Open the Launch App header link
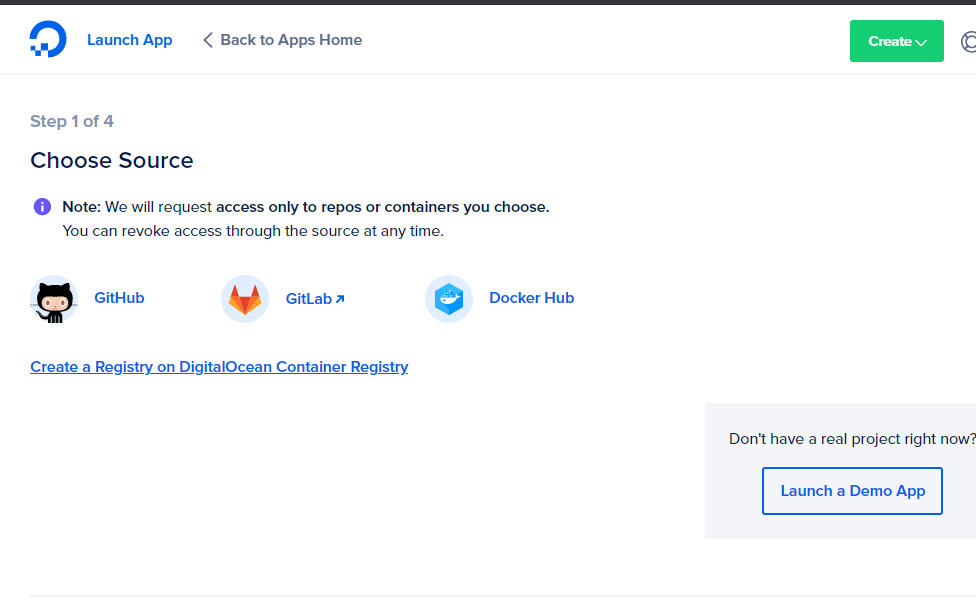The height and width of the screenshot is (611, 976). tap(129, 40)
